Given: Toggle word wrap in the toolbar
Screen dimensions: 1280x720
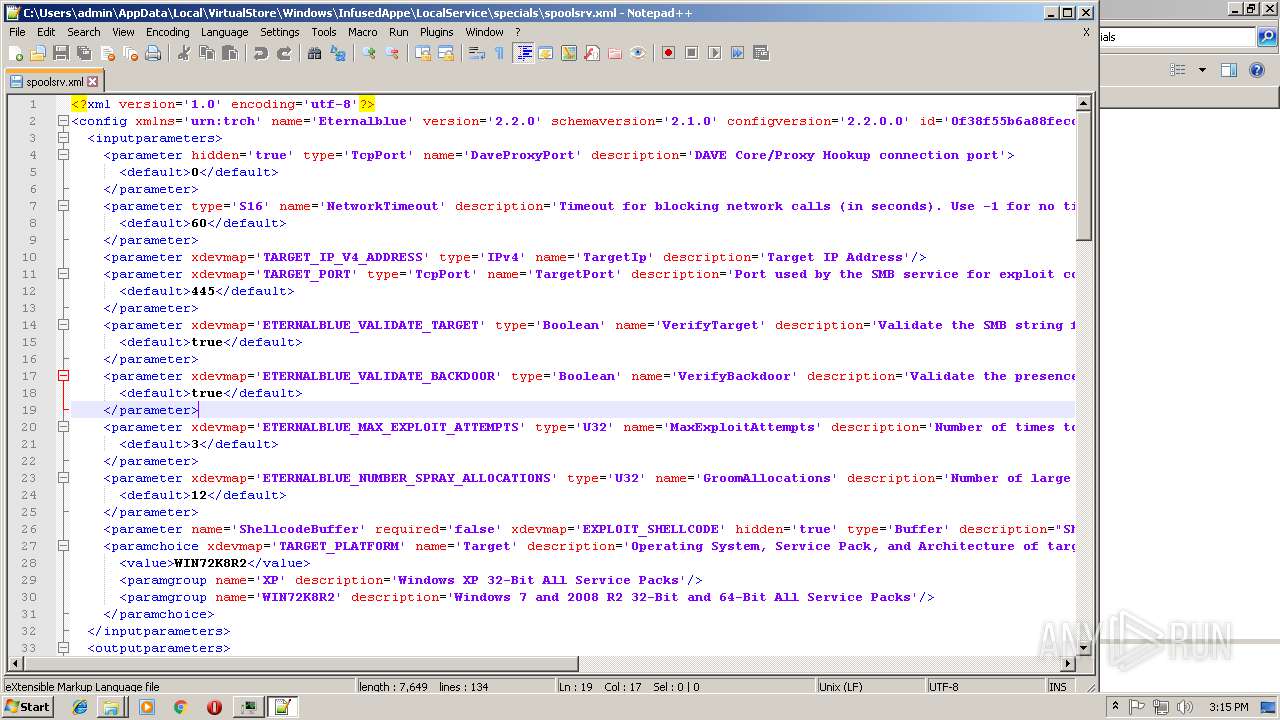Looking at the screenshot, I should pos(477,53).
